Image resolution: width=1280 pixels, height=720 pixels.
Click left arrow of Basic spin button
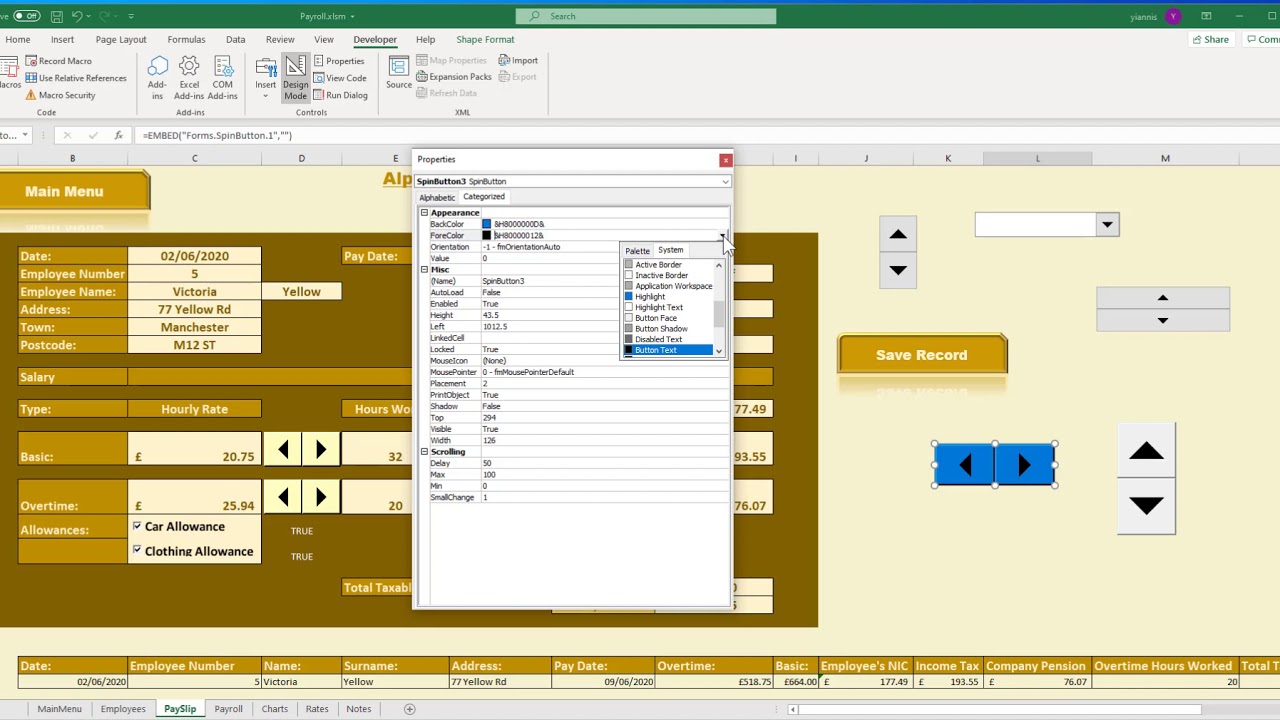tap(283, 450)
